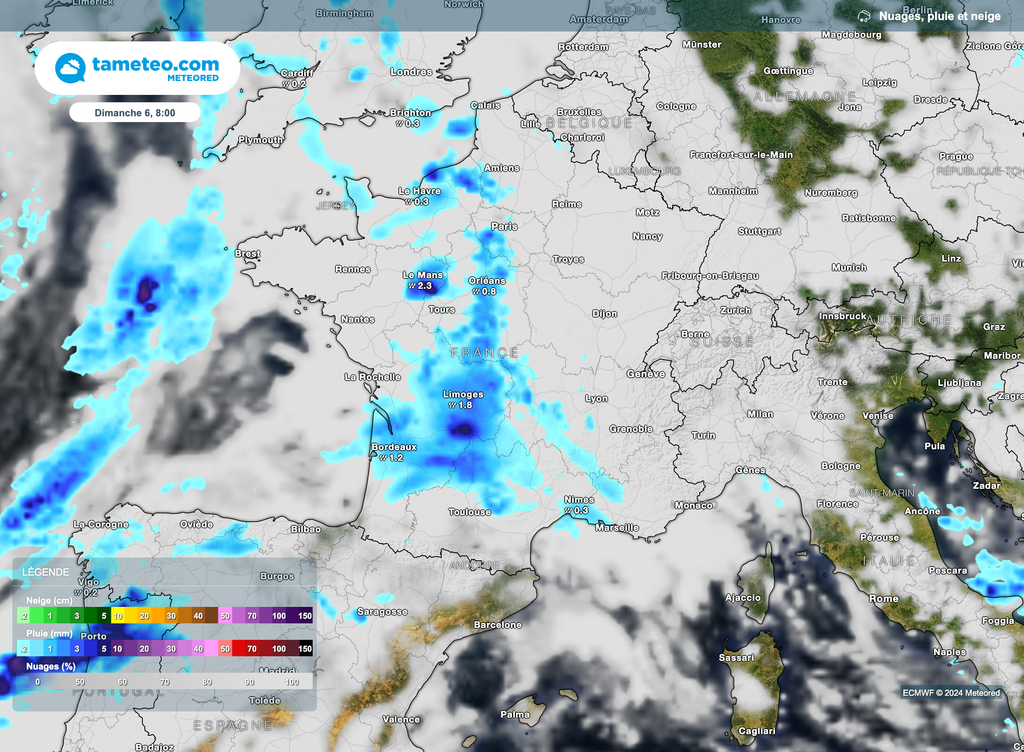Select the Toulouse city label on the map
The height and width of the screenshot is (752, 1024).
pos(469,512)
